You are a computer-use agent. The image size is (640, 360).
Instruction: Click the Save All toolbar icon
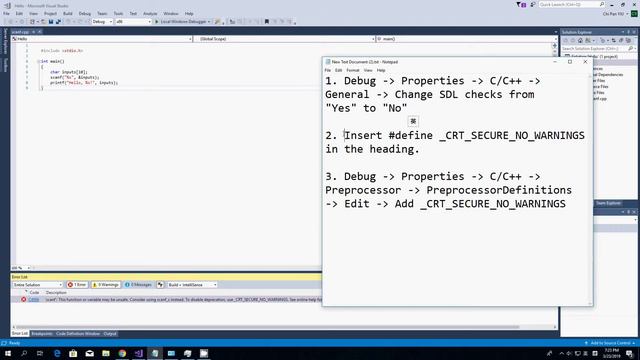click(x=58, y=22)
